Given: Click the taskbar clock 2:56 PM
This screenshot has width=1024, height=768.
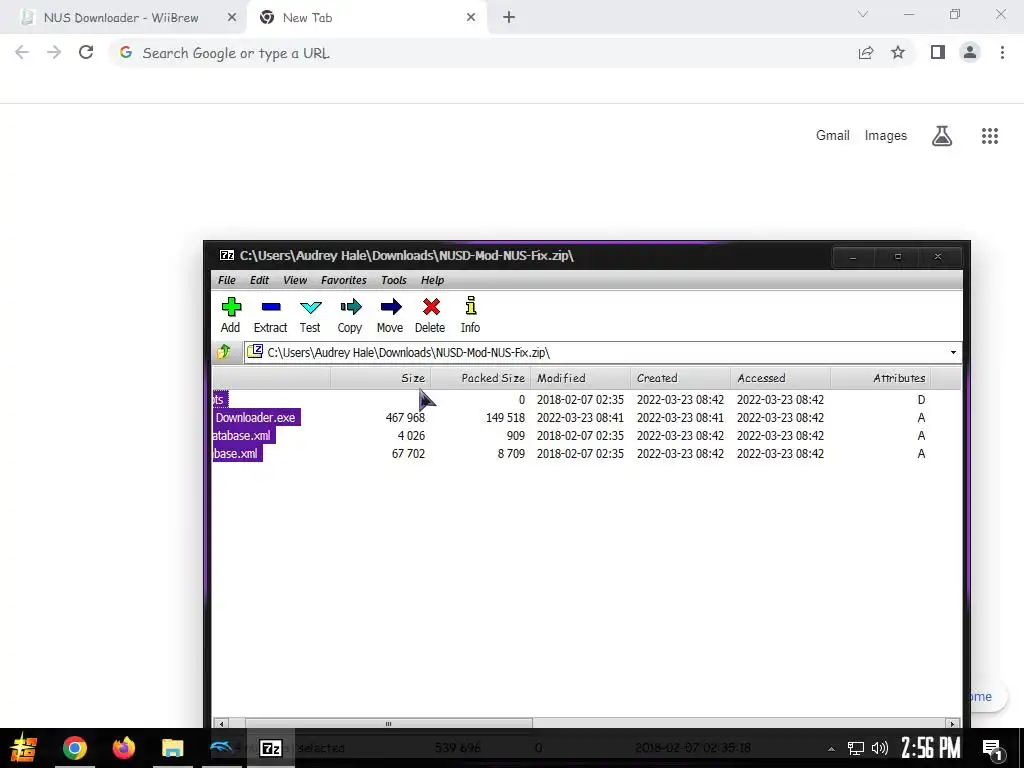Looking at the screenshot, I should point(931,748).
